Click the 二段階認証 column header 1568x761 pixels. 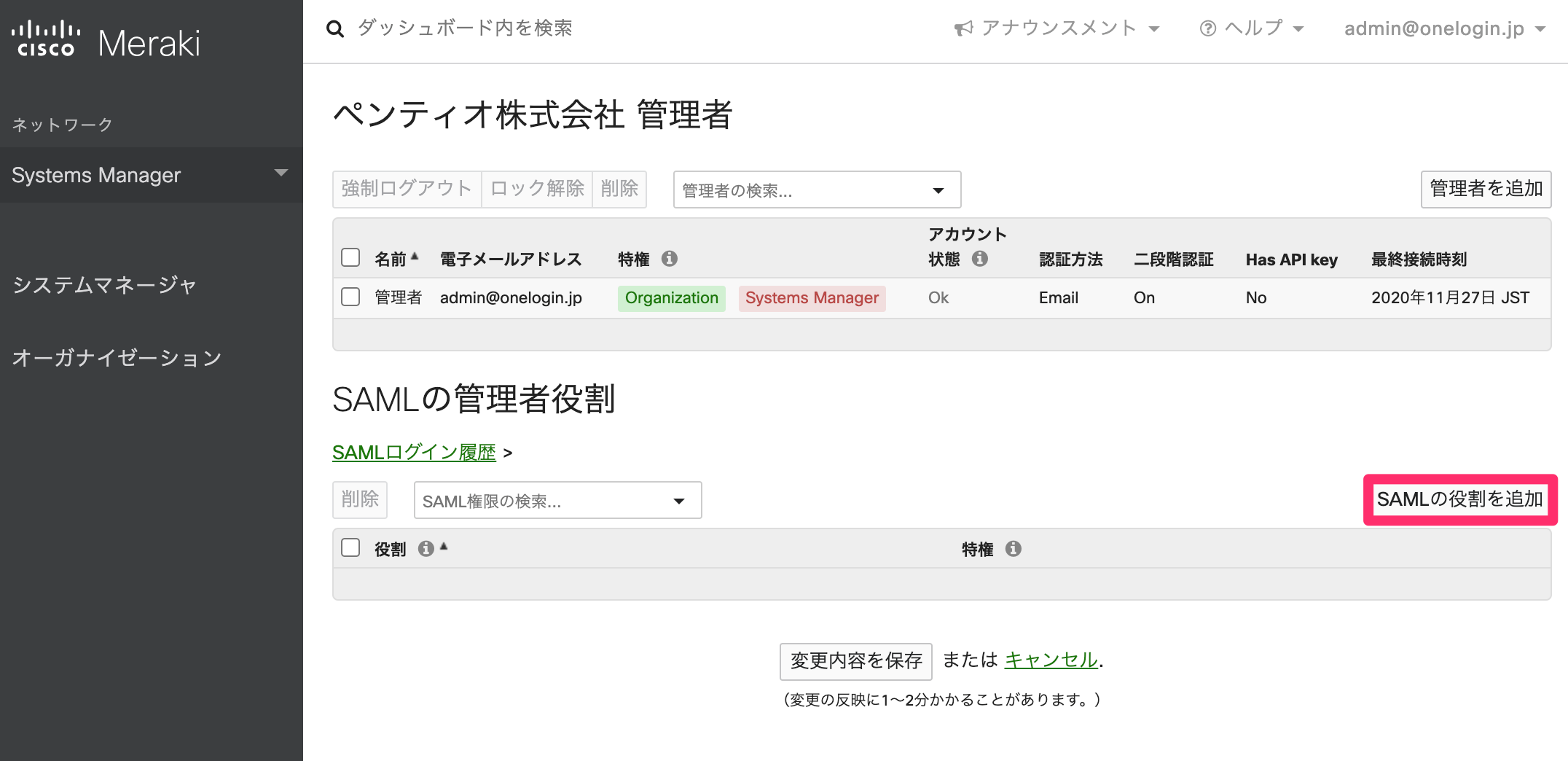tap(1174, 259)
